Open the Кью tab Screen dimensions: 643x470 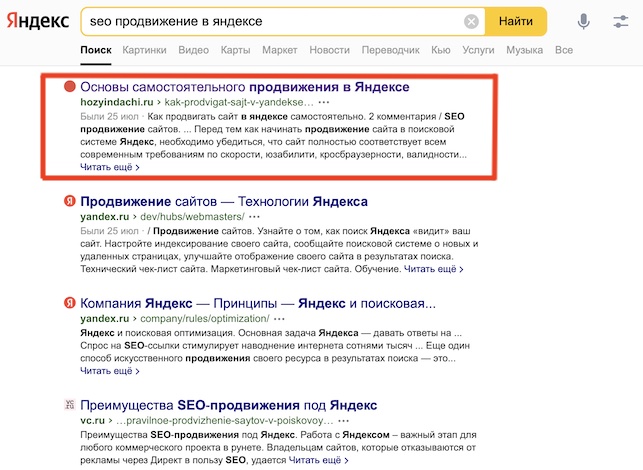(x=441, y=50)
